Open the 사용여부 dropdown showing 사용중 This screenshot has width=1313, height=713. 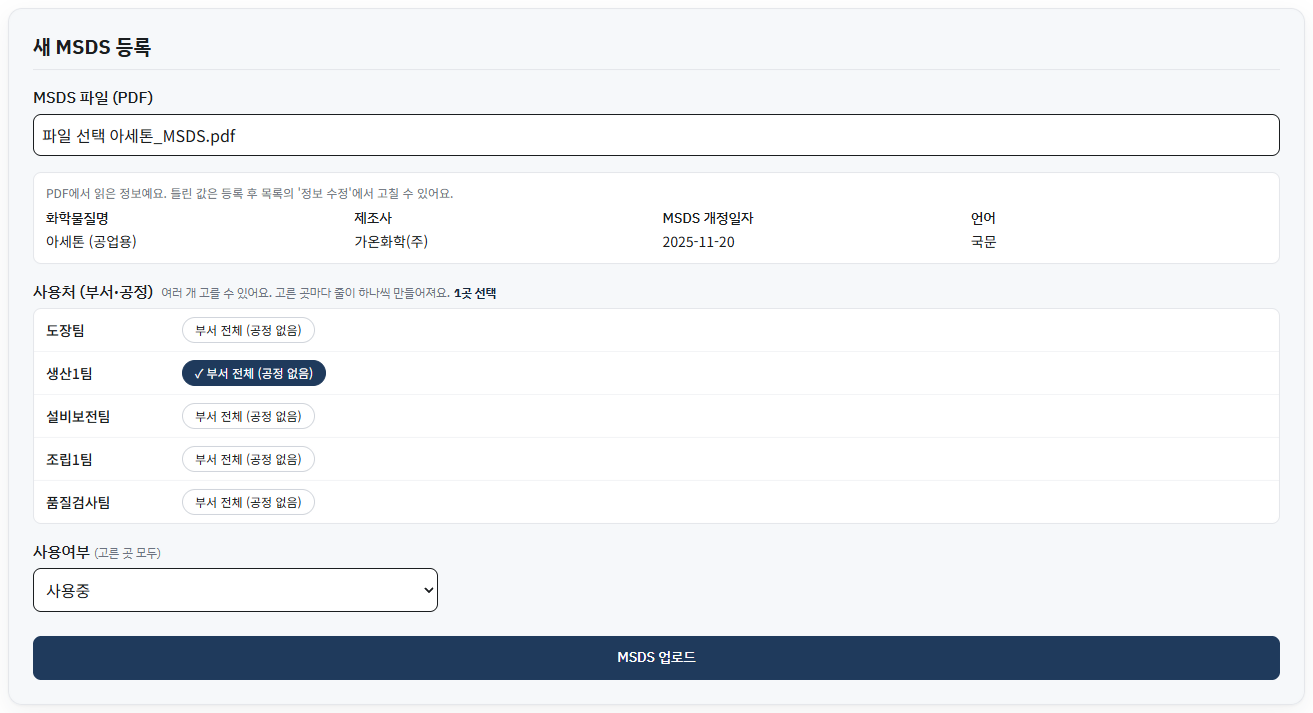pyautogui.click(x=235, y=590)
